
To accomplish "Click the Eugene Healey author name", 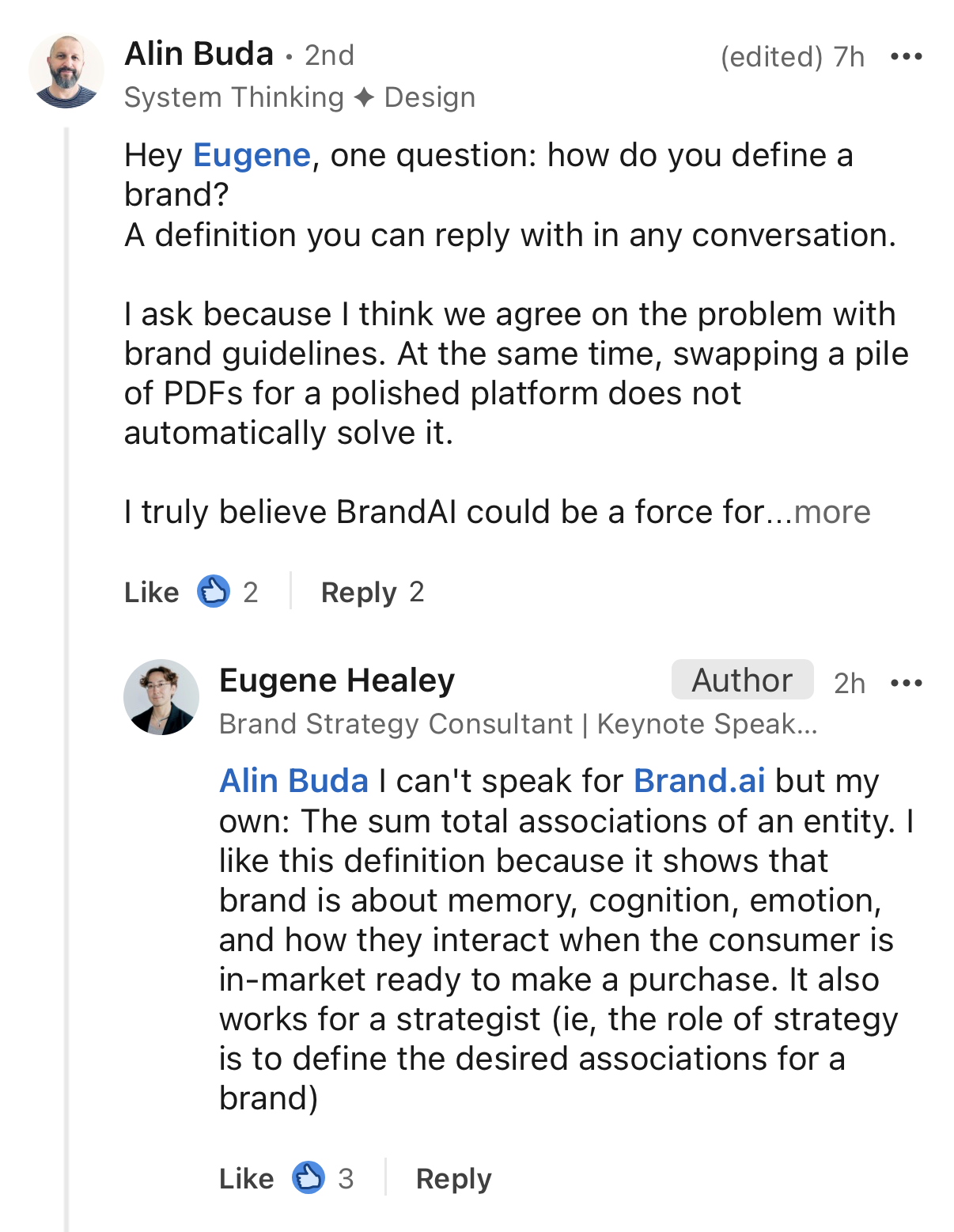I will [x=337, y=680].
